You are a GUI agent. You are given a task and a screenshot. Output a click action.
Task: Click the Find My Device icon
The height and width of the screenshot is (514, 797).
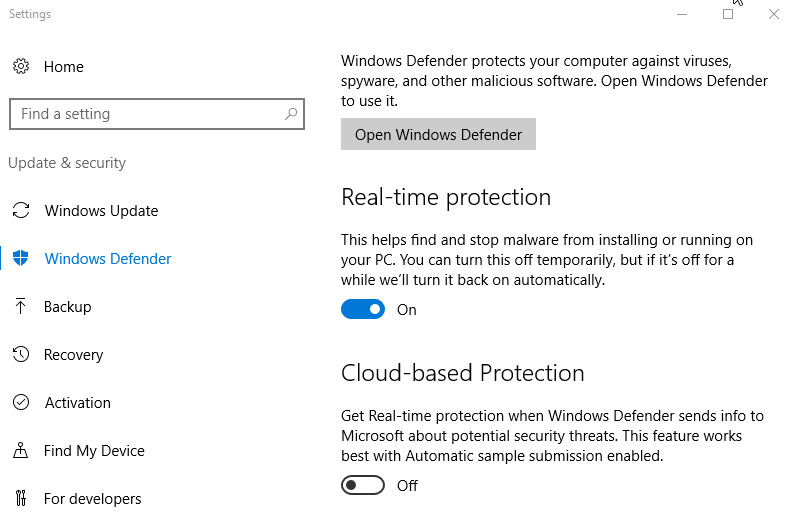(x=20, y=451)
